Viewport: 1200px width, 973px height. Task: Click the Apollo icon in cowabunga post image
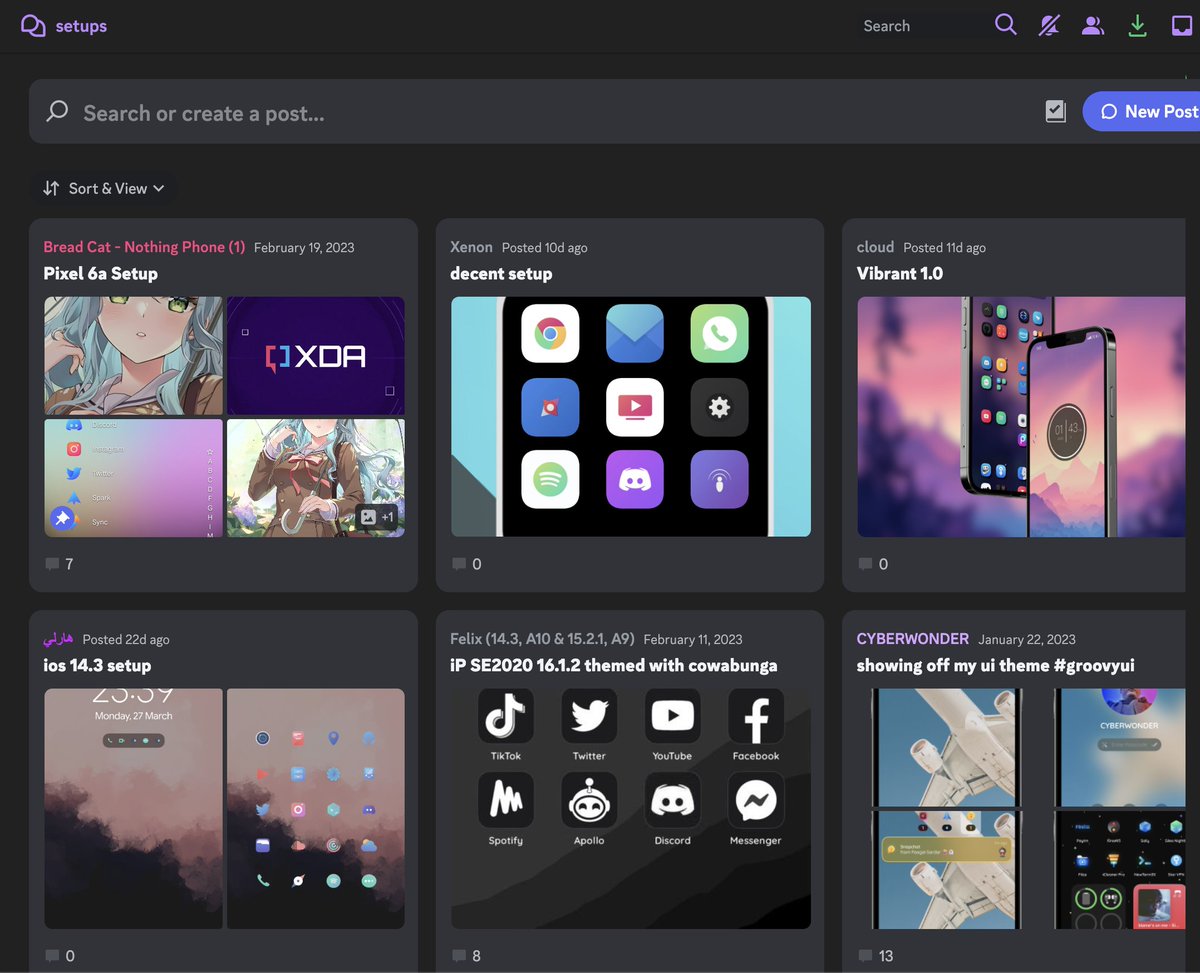pyautogui.click(x=589, y=800)
